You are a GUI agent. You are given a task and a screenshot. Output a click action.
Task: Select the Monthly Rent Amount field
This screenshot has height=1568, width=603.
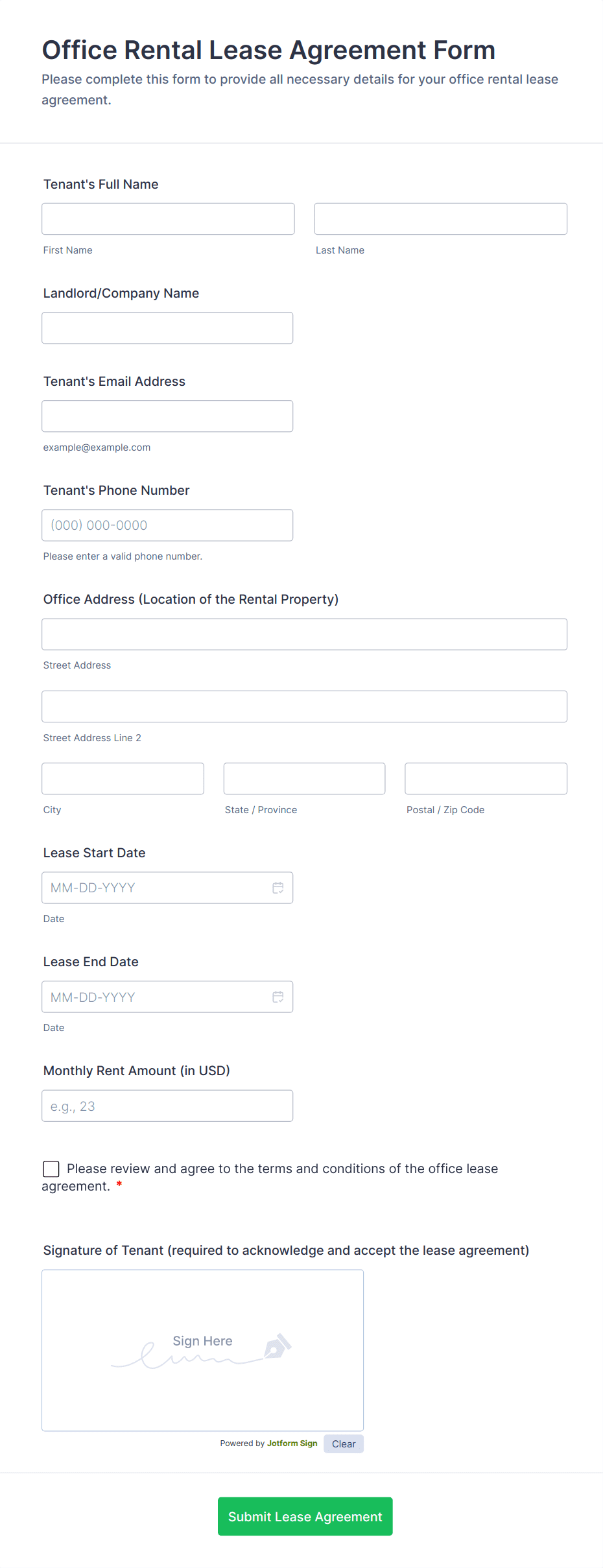coord(167,1106)
